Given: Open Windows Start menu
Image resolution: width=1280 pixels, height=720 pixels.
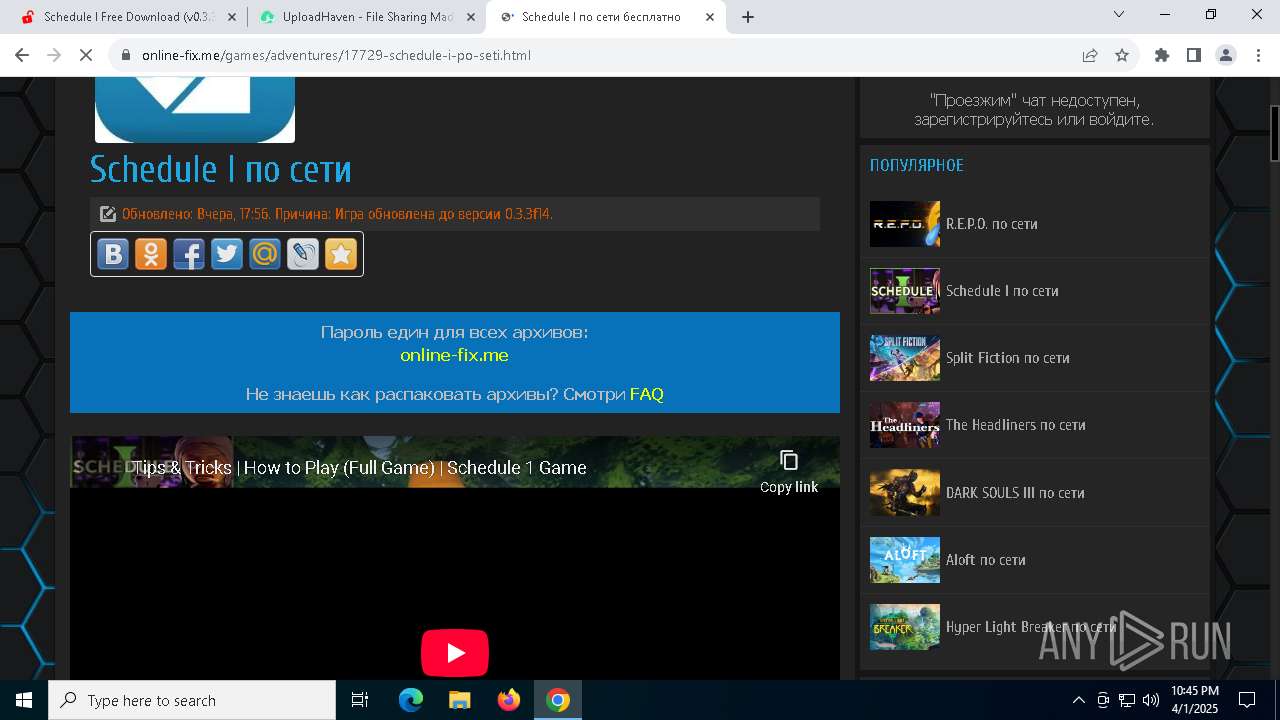Looking at the screenshot, I should point(24,700).
